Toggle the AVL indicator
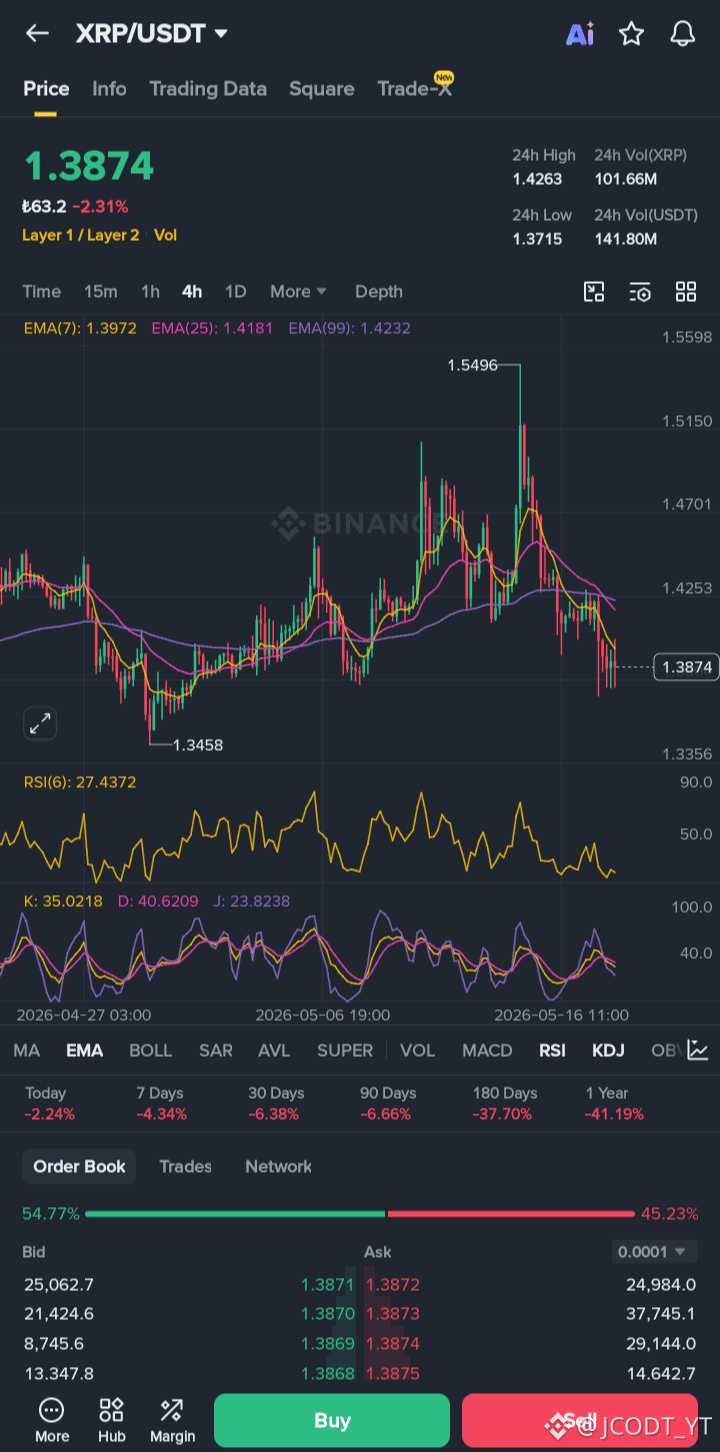The width and height of the screenshot is (720, 1452). click(274, 1050)
